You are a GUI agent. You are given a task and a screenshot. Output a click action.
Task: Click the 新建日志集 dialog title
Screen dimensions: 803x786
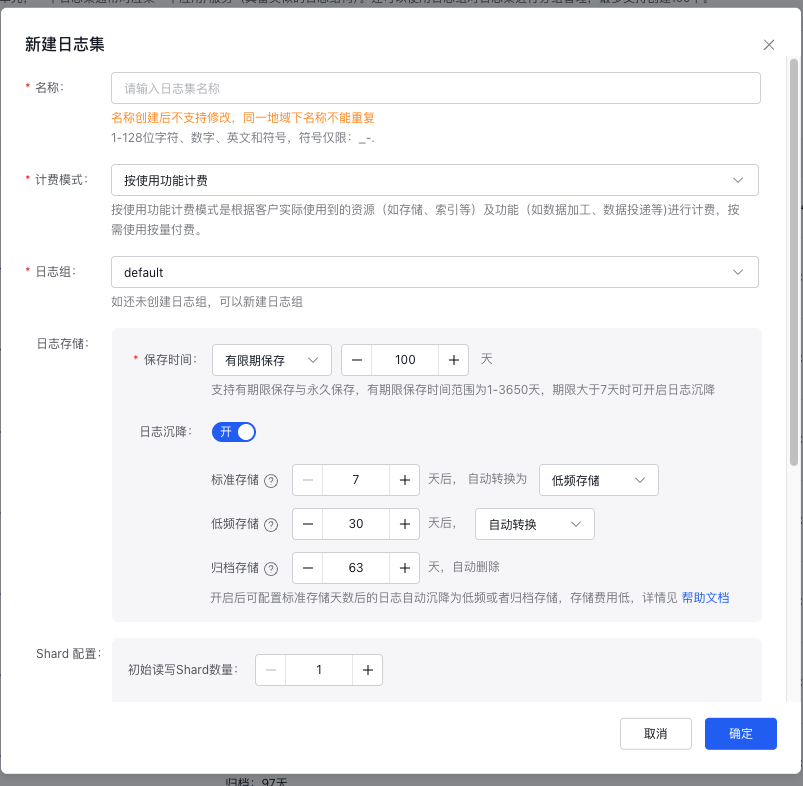pos(65,45)
